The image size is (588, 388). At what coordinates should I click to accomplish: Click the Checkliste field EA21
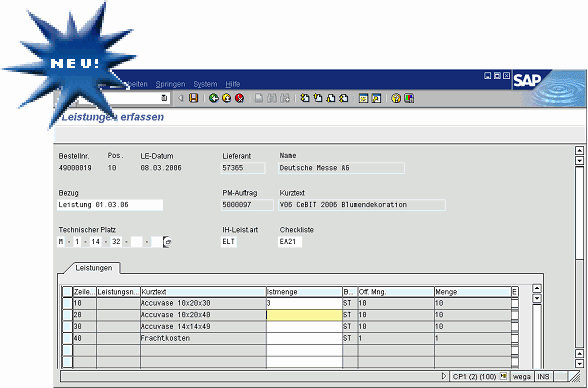[x=290, y=242]
